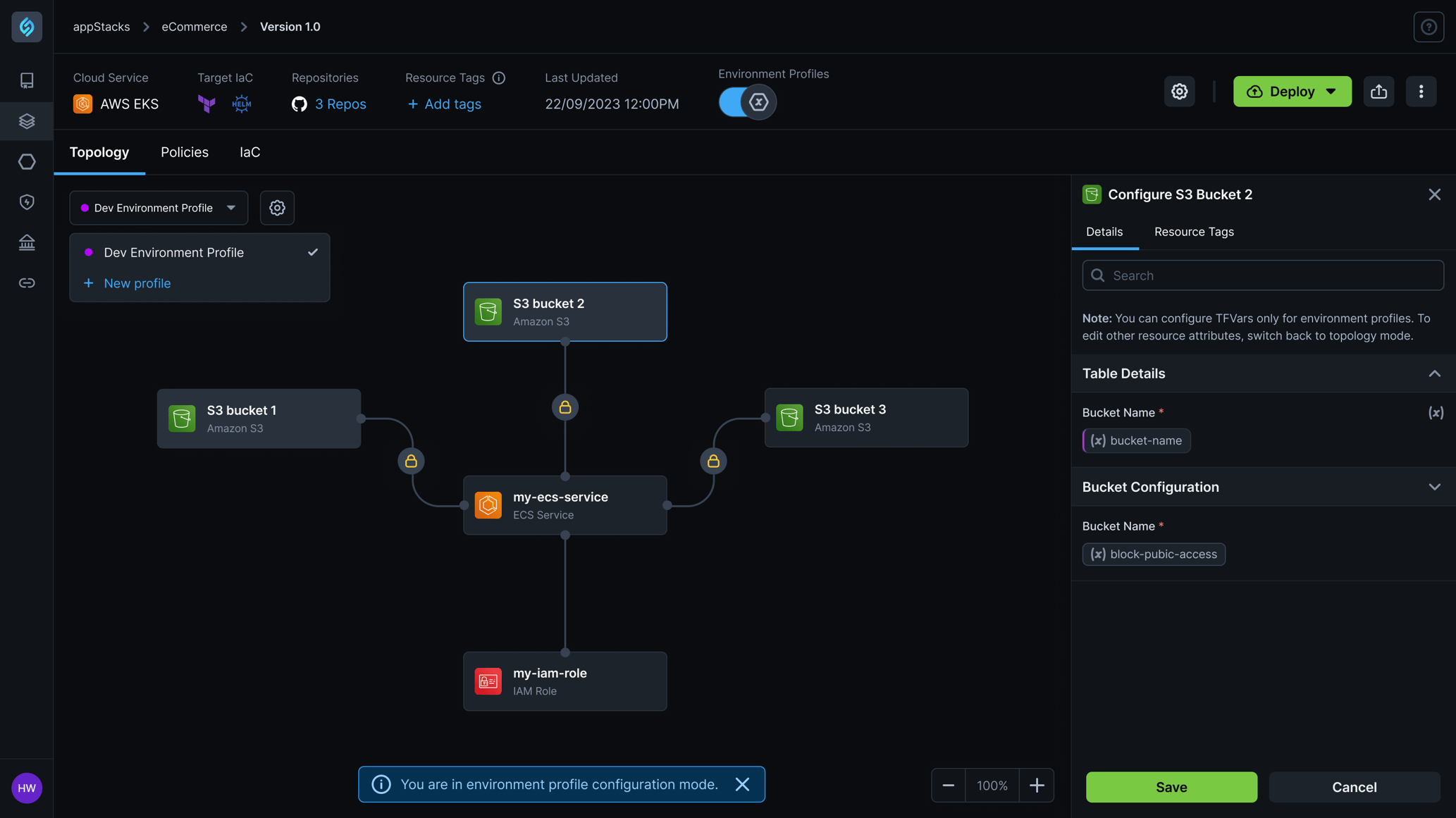Viewport: 1456px width, 818px height.
Task: Switch to the Resource Tags tab
Action: point(1194,231)
